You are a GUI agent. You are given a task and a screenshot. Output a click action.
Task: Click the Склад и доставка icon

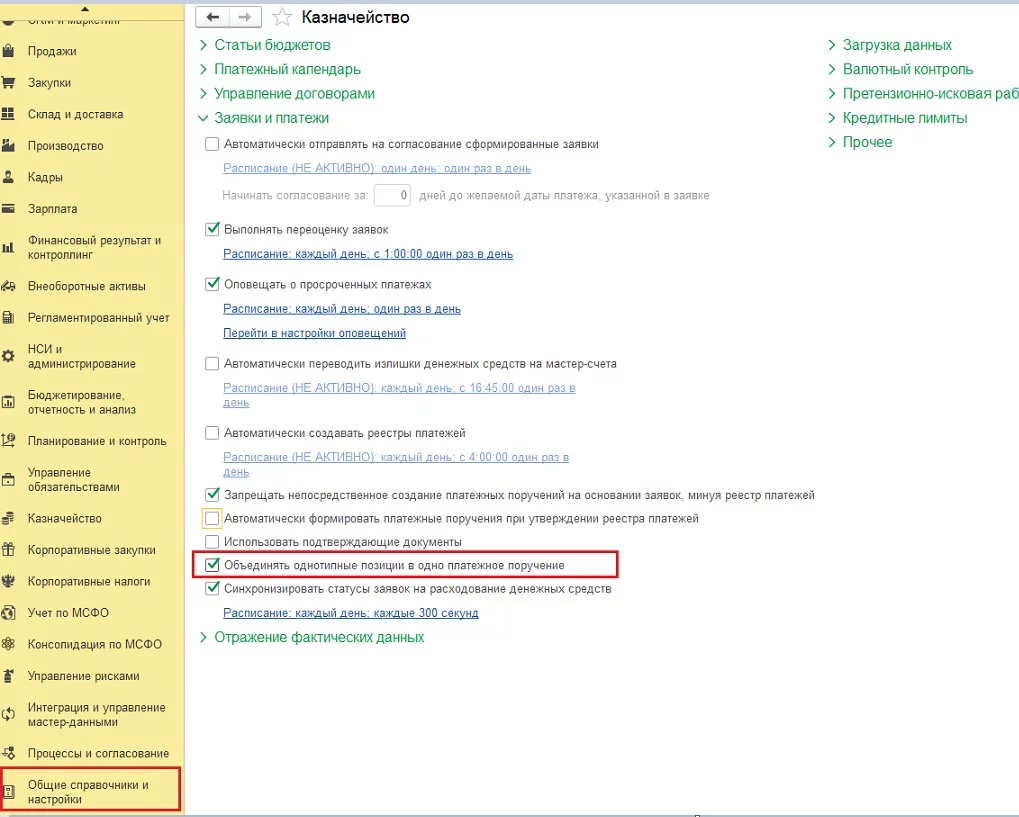[x=8, y=114]
